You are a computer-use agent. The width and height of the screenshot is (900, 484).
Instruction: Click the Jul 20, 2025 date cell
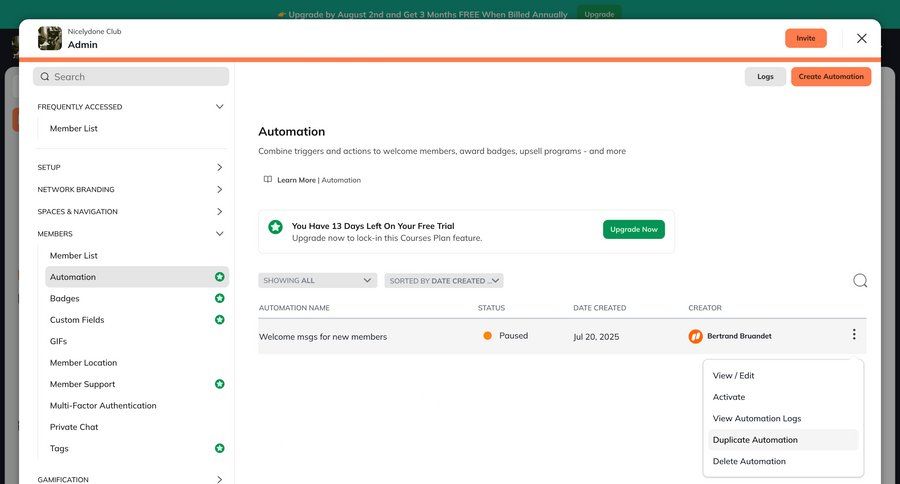tap(596, 336)
